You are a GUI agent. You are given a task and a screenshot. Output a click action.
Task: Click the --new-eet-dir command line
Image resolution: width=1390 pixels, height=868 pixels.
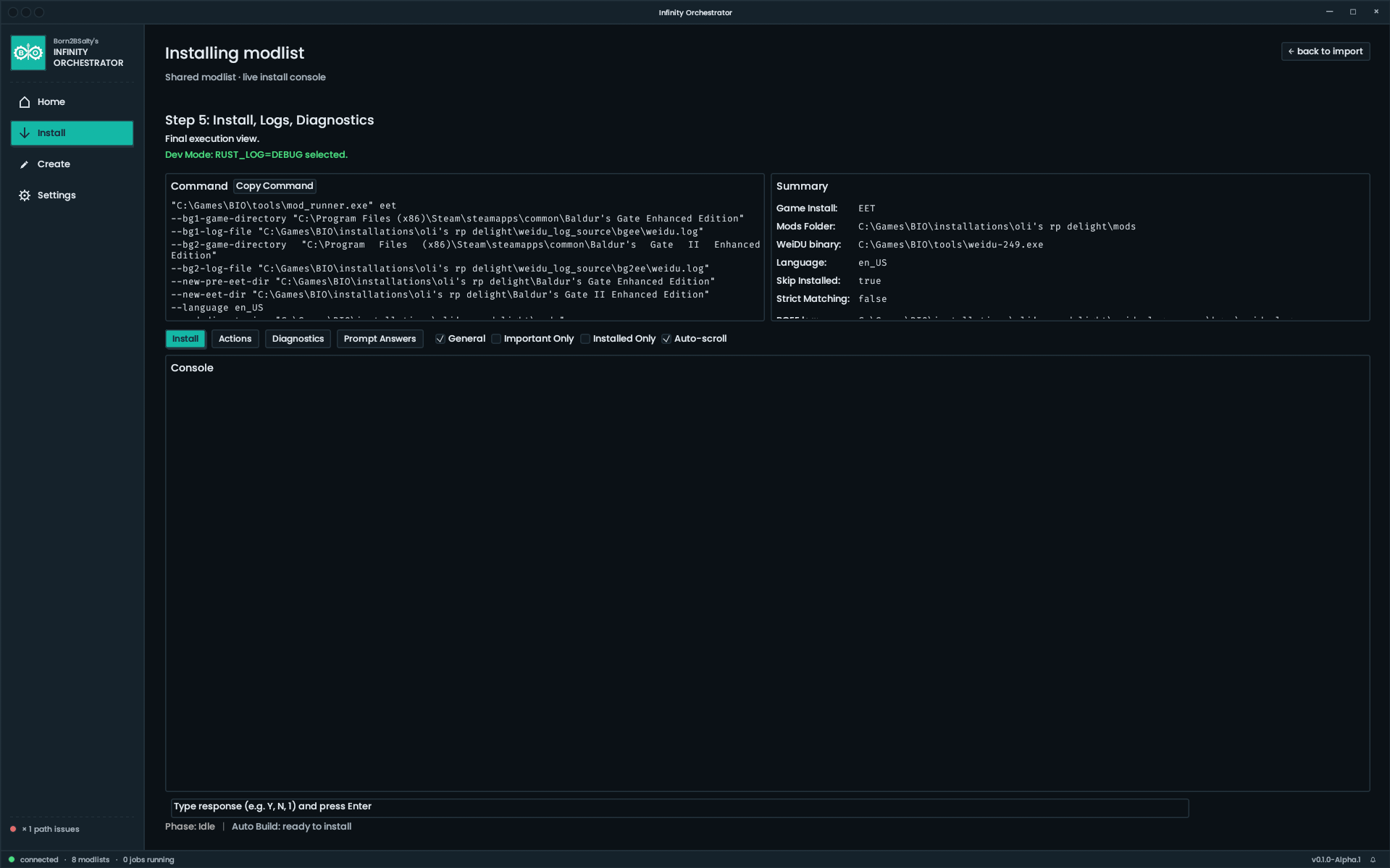point(440,295)
